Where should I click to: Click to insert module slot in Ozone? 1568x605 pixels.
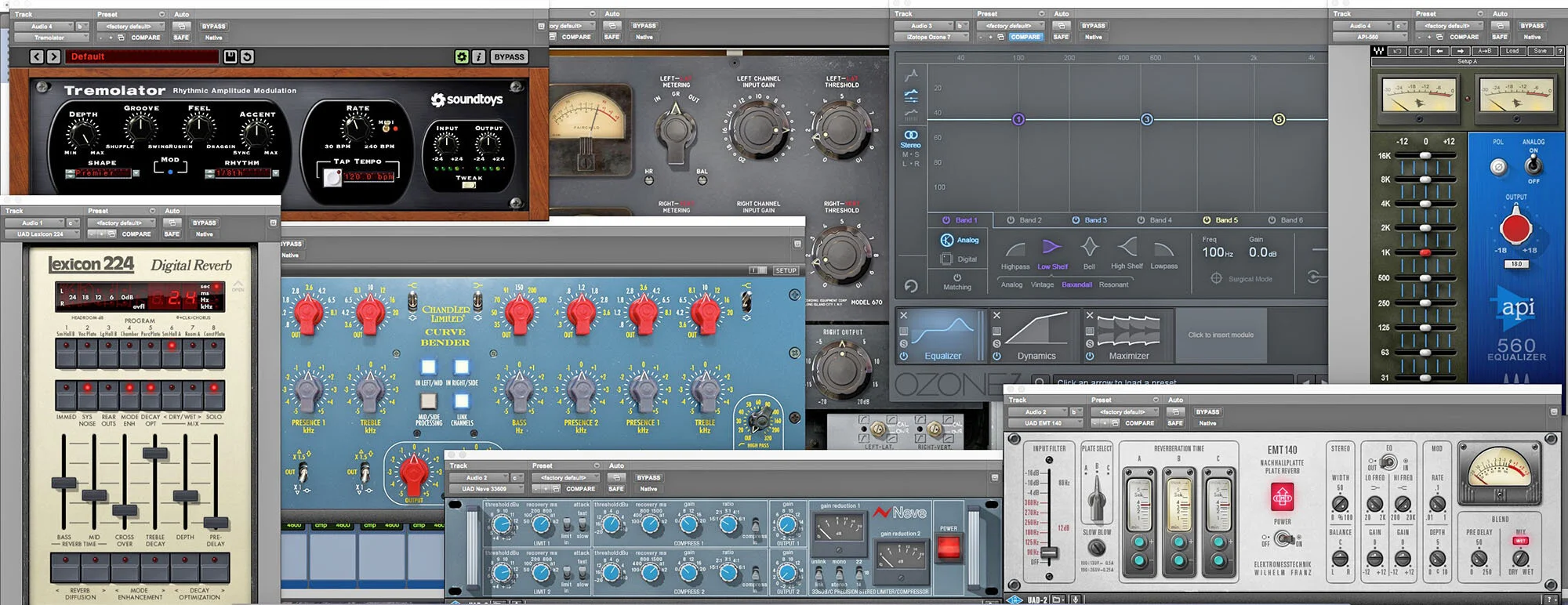[1221, 335]
